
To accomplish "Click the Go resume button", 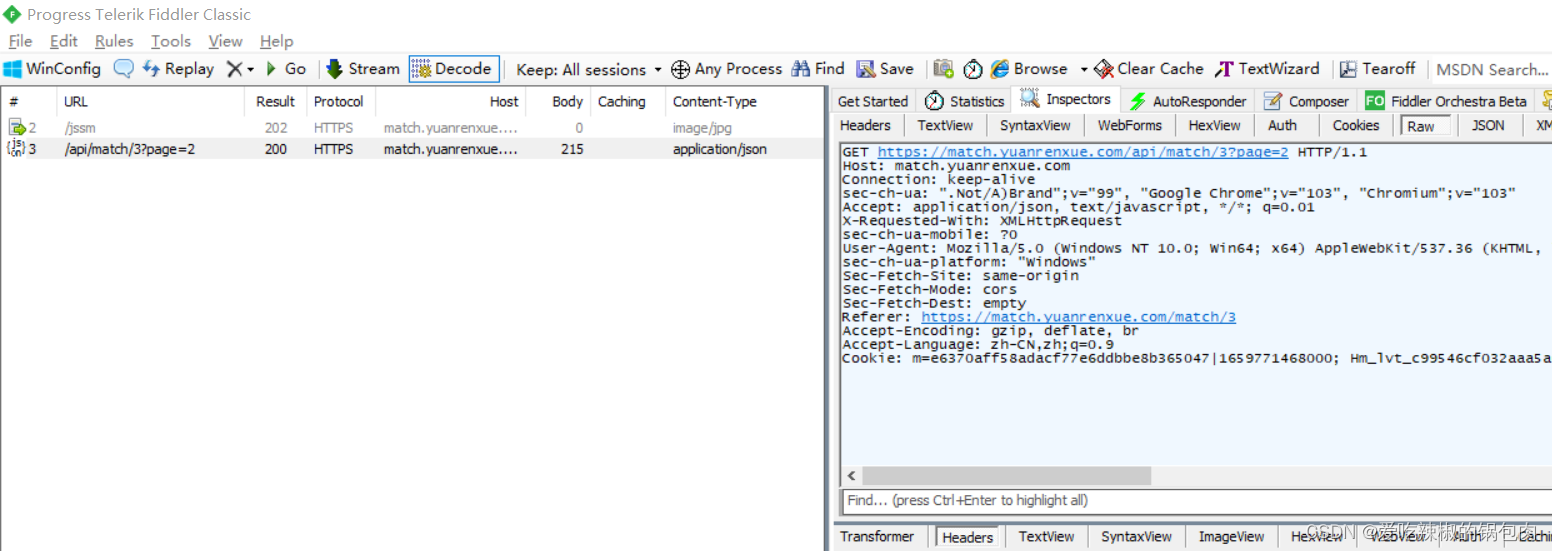I will click(286, 69).
